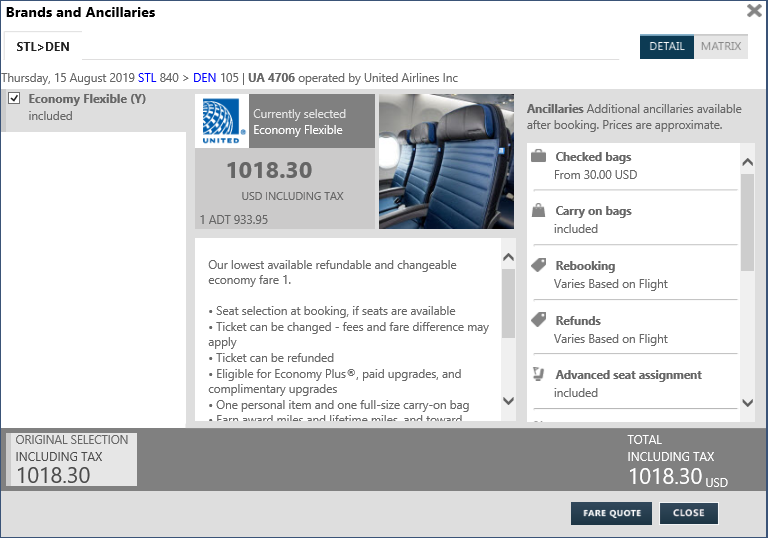Screen dimensions: 768x538
Task: Click the Rebooking tag icon
Action: (538, 265)
